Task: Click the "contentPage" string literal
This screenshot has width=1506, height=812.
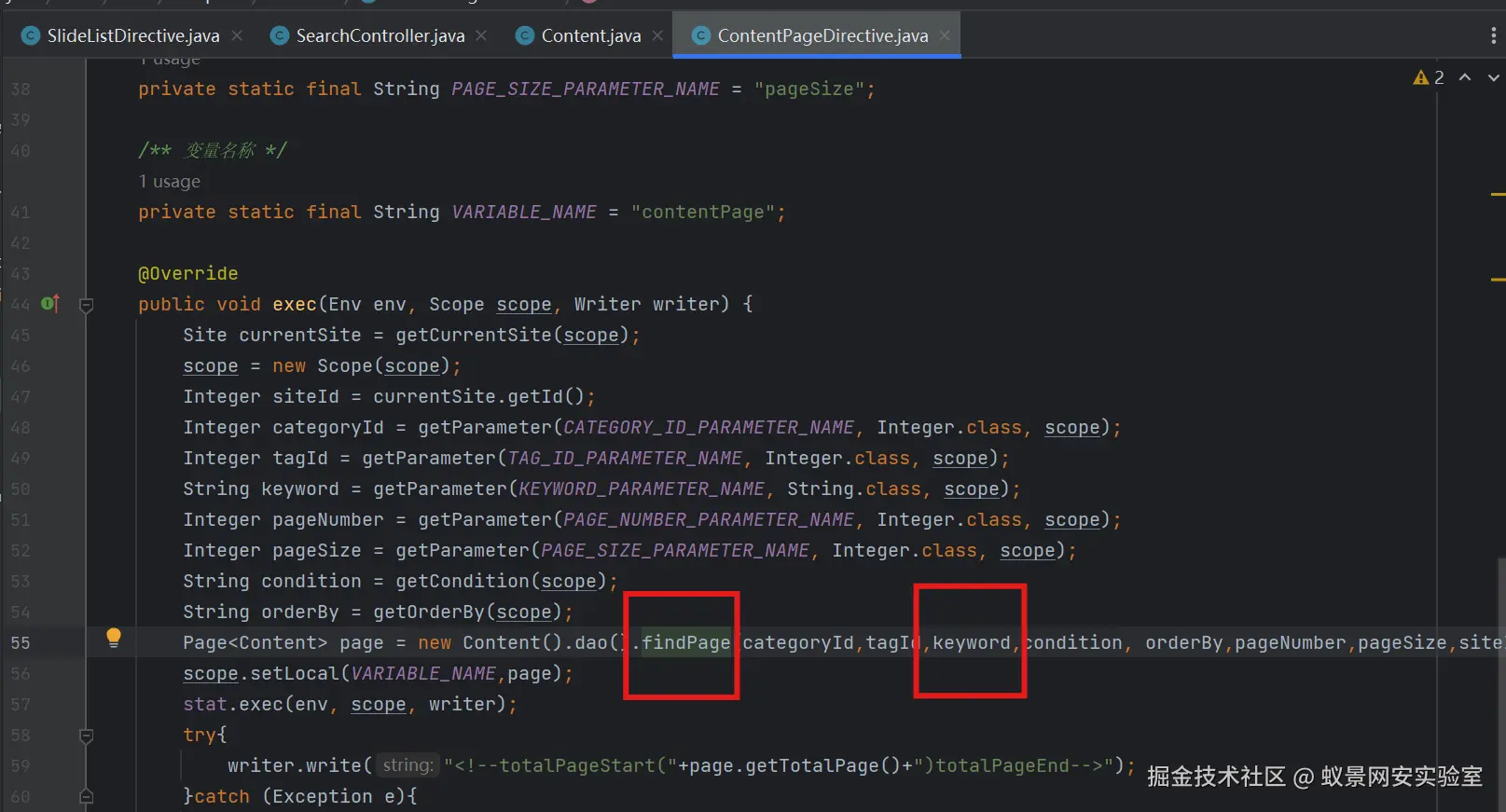Action: 703,212
